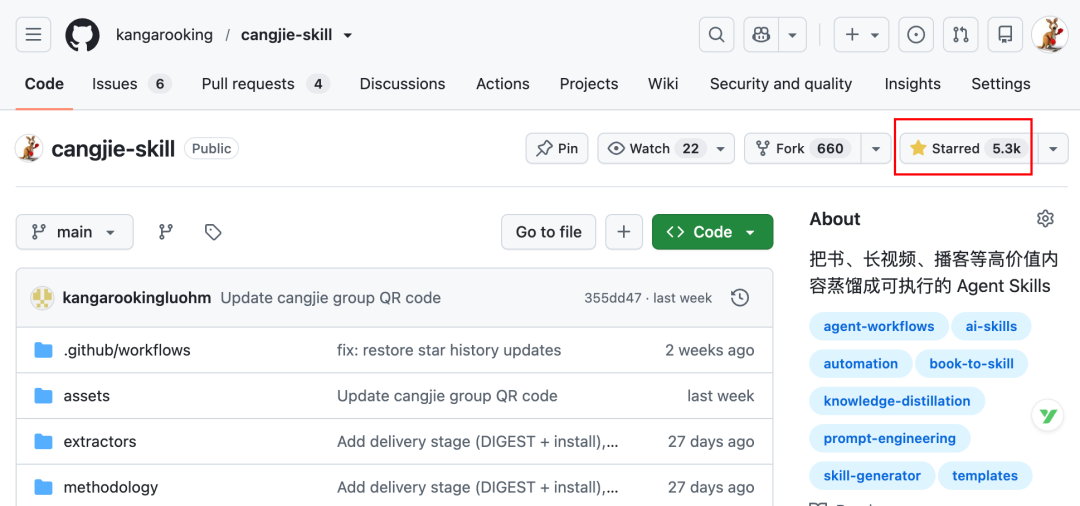This screenshot has height=506, width=1080.
Task: Fork the repository
Action: tap(803, 148)
